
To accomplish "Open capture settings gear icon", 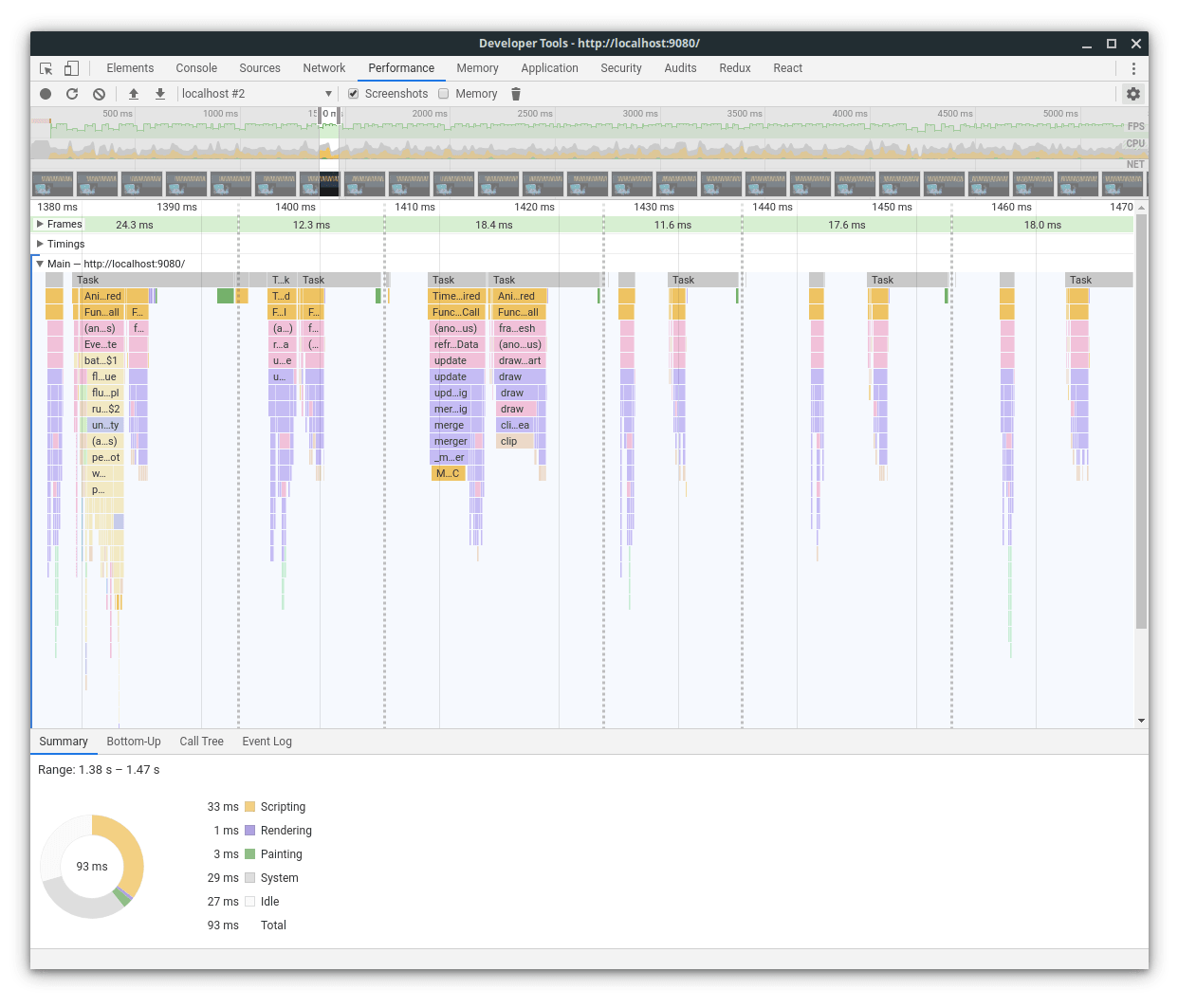I will [x=1132, y=94].
